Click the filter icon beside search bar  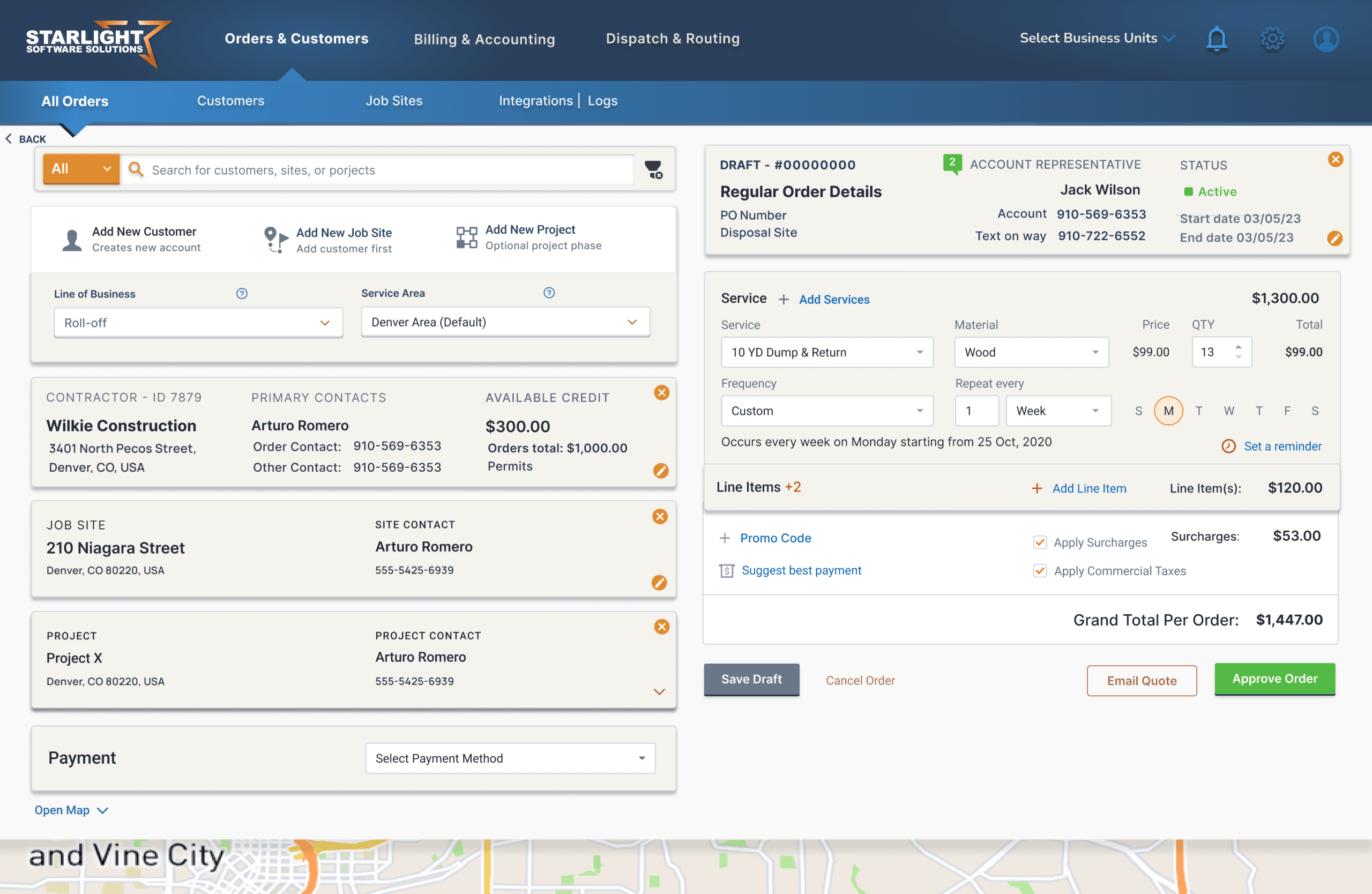pyautogui.click(x=653, y=169)
